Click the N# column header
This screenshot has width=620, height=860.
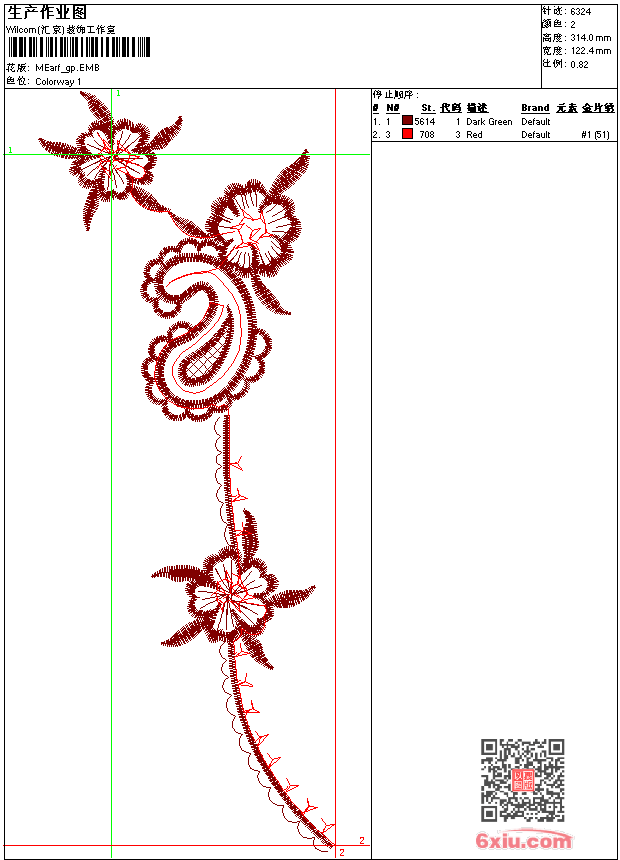click(x=392, y=108)
